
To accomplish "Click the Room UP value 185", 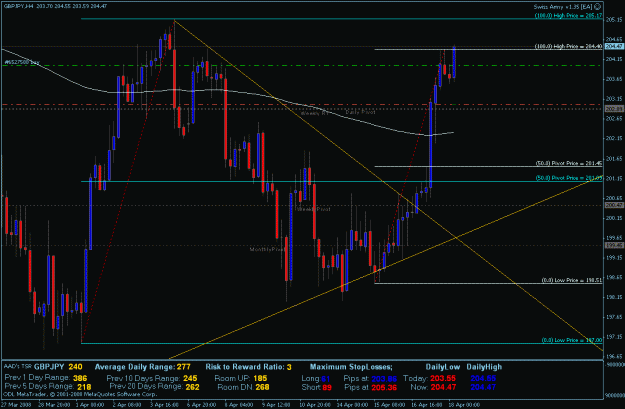I will click(x=260, y=378).
